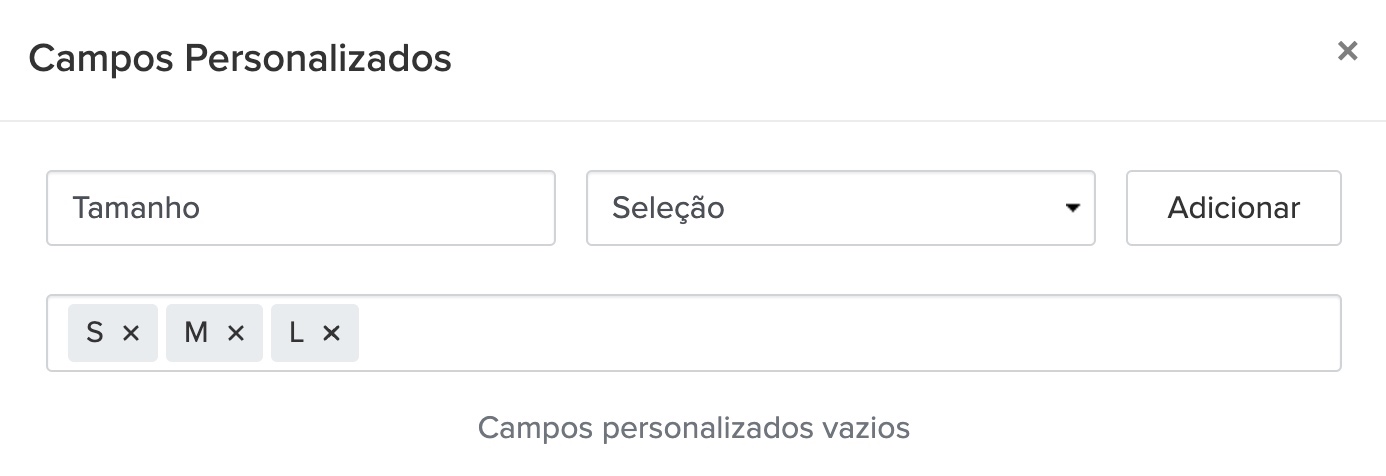Remove the S option tag

130,334
